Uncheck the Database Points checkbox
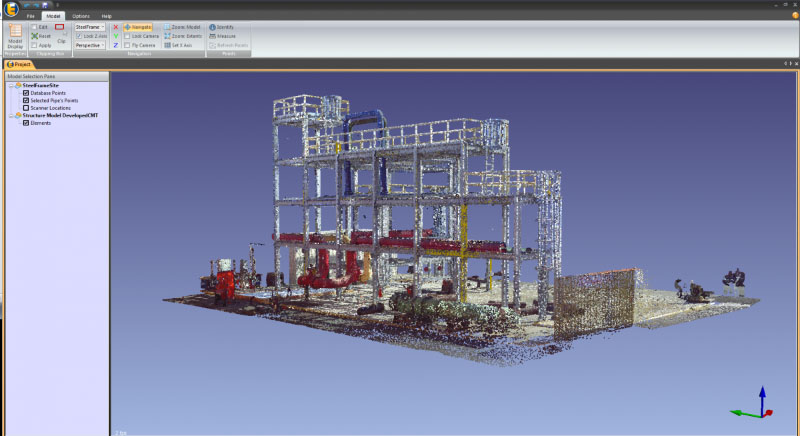 (x=26, y=93)
